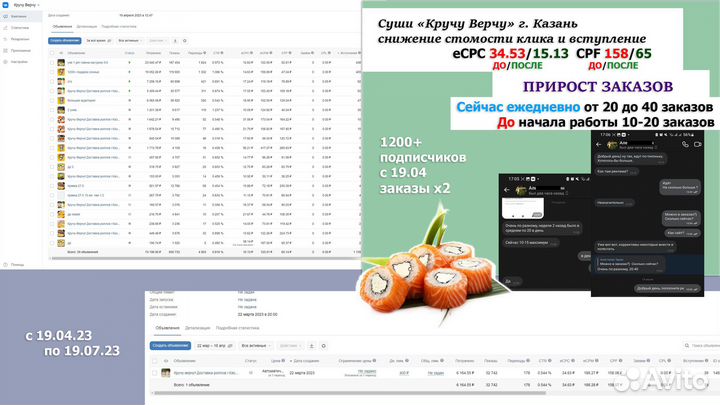720x405 pixels.
Task: Open Подробная статистика tab in upper window
Action: click(x=119, y=27)
